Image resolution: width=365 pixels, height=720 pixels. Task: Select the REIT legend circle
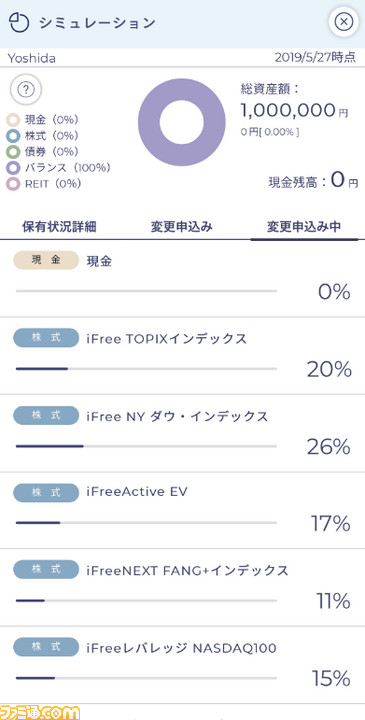click(13, 184)
